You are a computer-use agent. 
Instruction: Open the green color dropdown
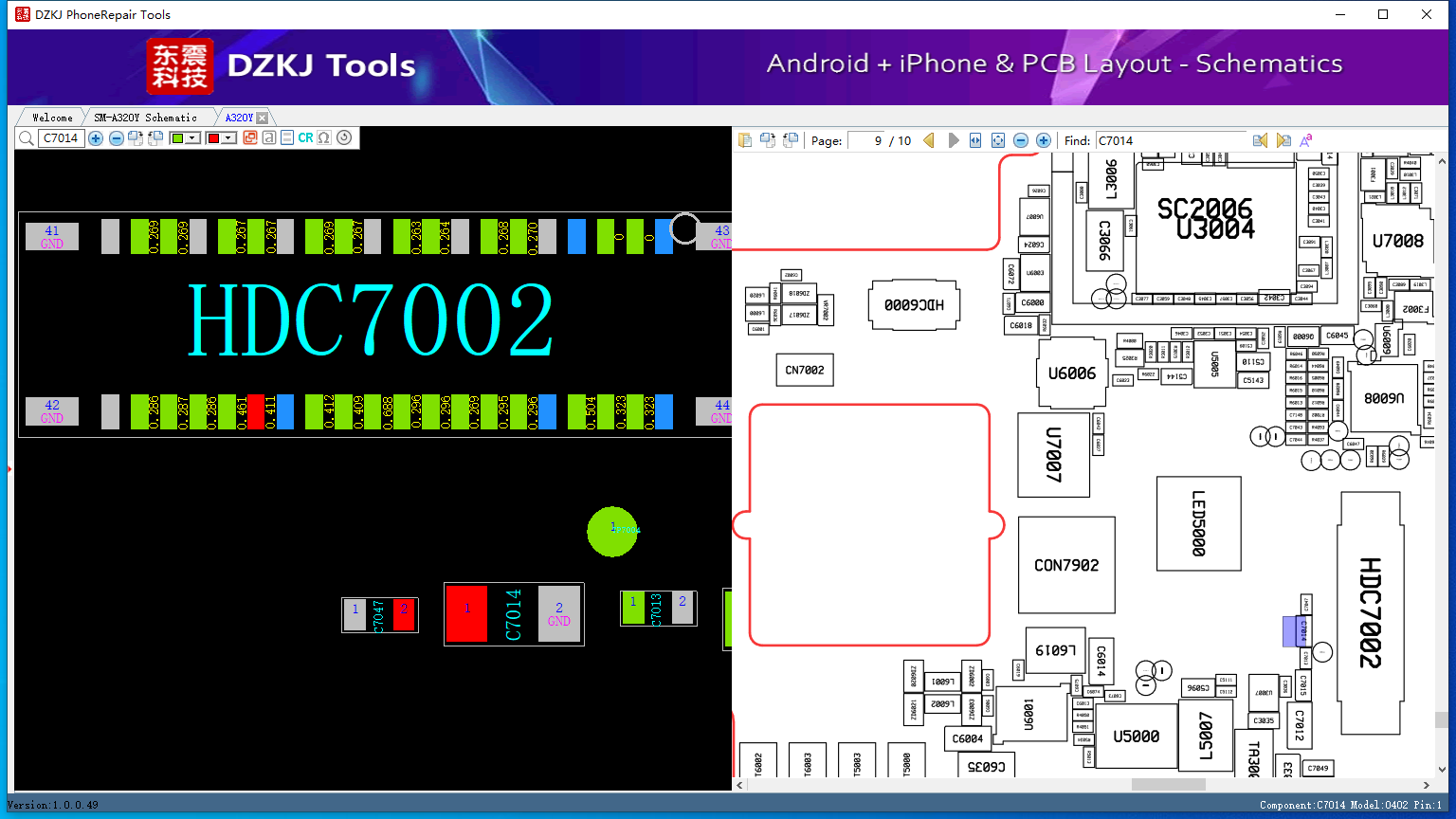(192, 138)
